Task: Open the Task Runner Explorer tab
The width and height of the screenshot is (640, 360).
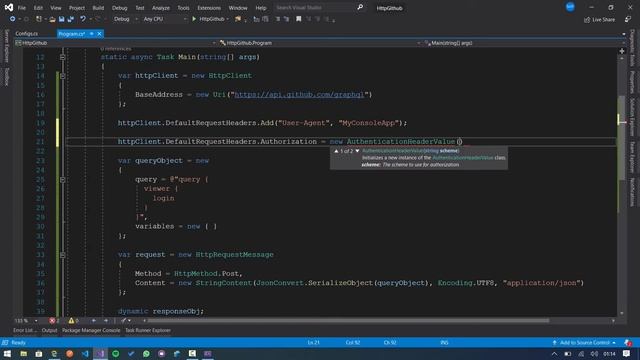Action: click(x=148, y=331)
